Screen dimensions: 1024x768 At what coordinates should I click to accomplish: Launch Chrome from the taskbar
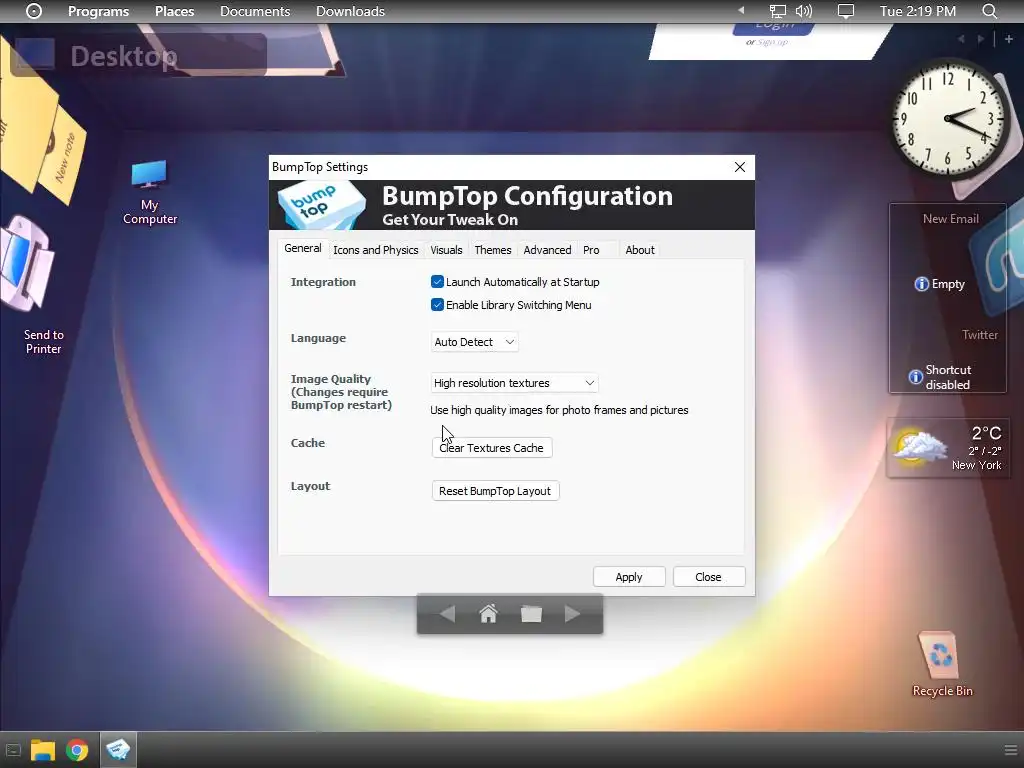[77, 750]
